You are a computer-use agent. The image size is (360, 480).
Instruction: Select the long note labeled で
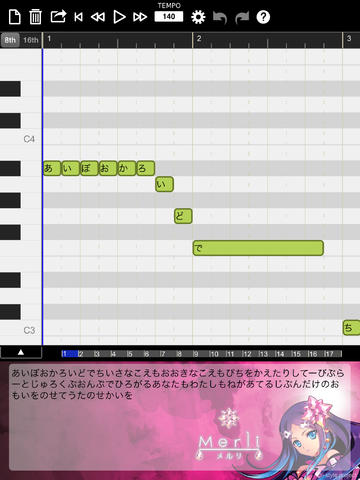[x=258, y=248]
